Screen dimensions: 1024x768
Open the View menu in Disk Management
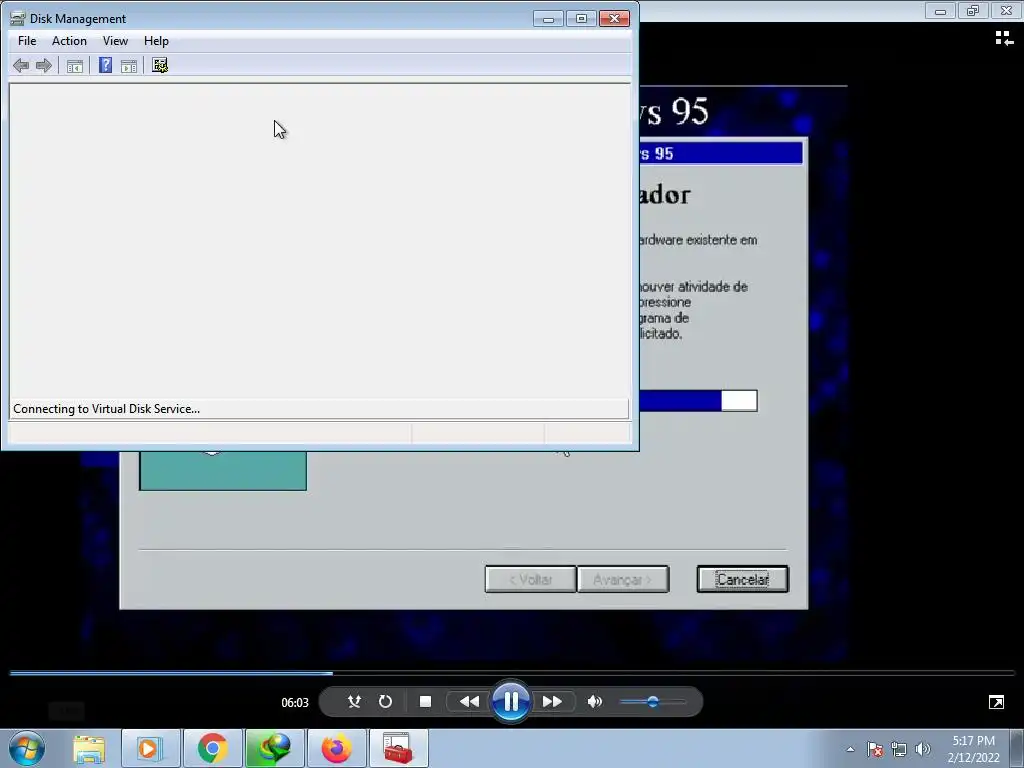(x=115, y=40)
